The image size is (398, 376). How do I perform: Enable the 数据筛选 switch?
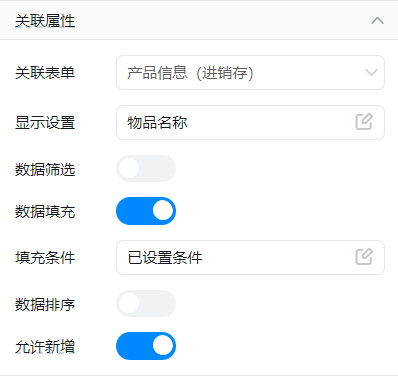tap(146, 168)
